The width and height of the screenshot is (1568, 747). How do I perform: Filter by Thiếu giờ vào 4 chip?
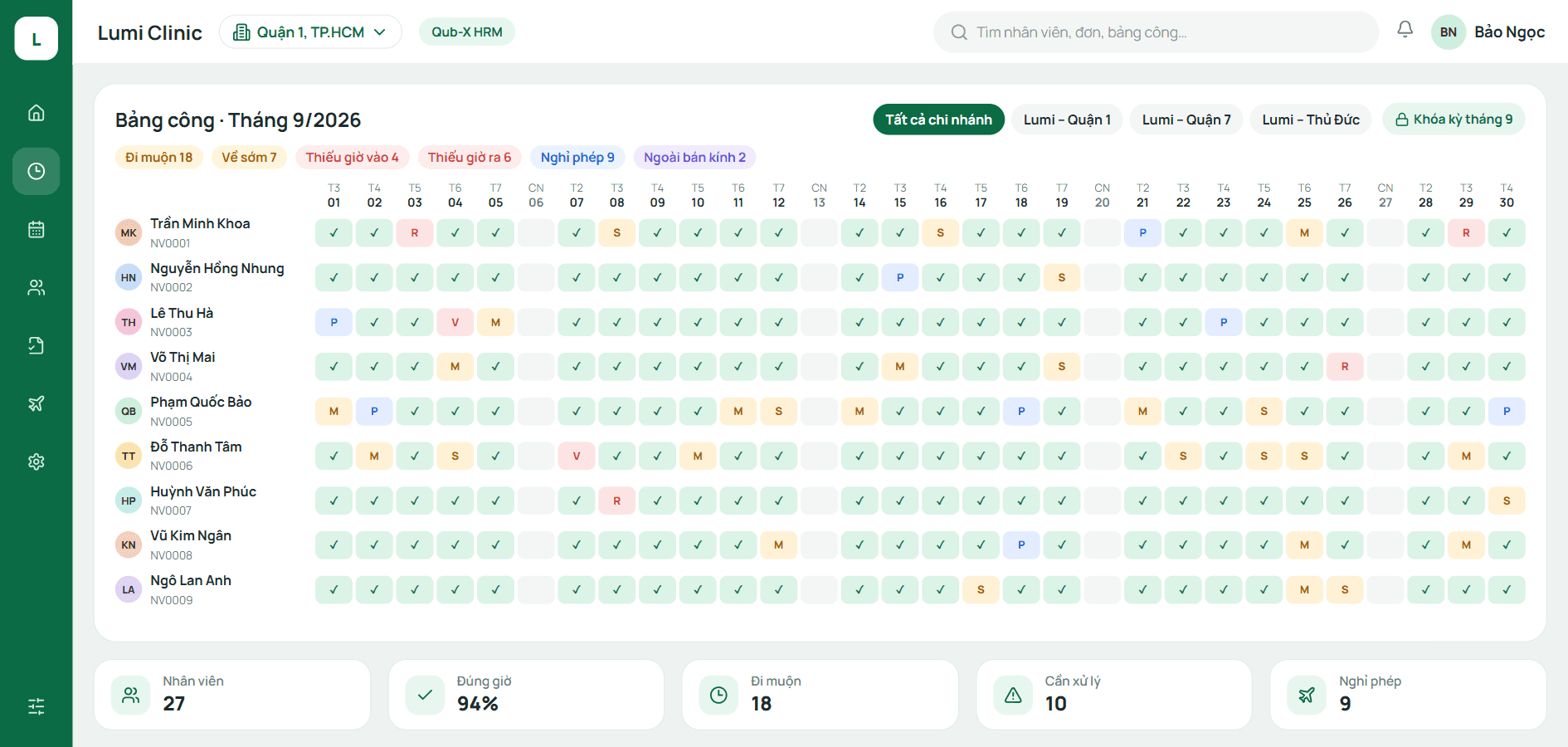352,158
